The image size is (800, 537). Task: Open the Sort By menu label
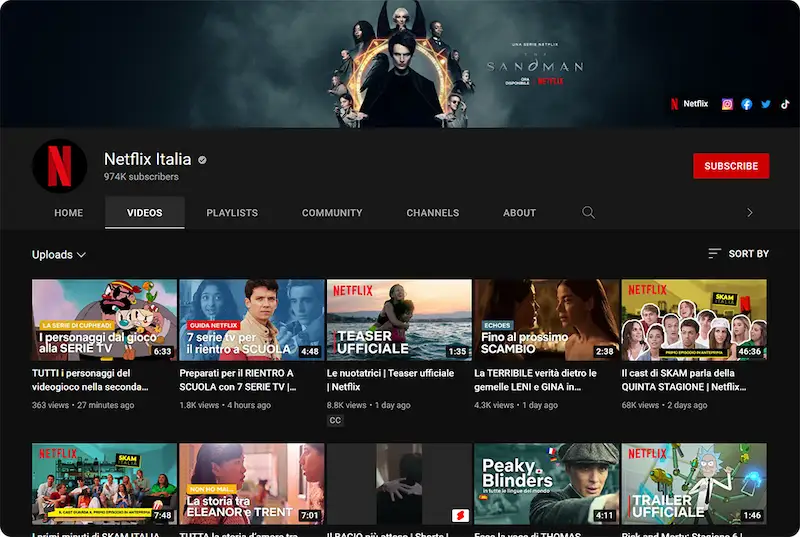coord(748,253)
